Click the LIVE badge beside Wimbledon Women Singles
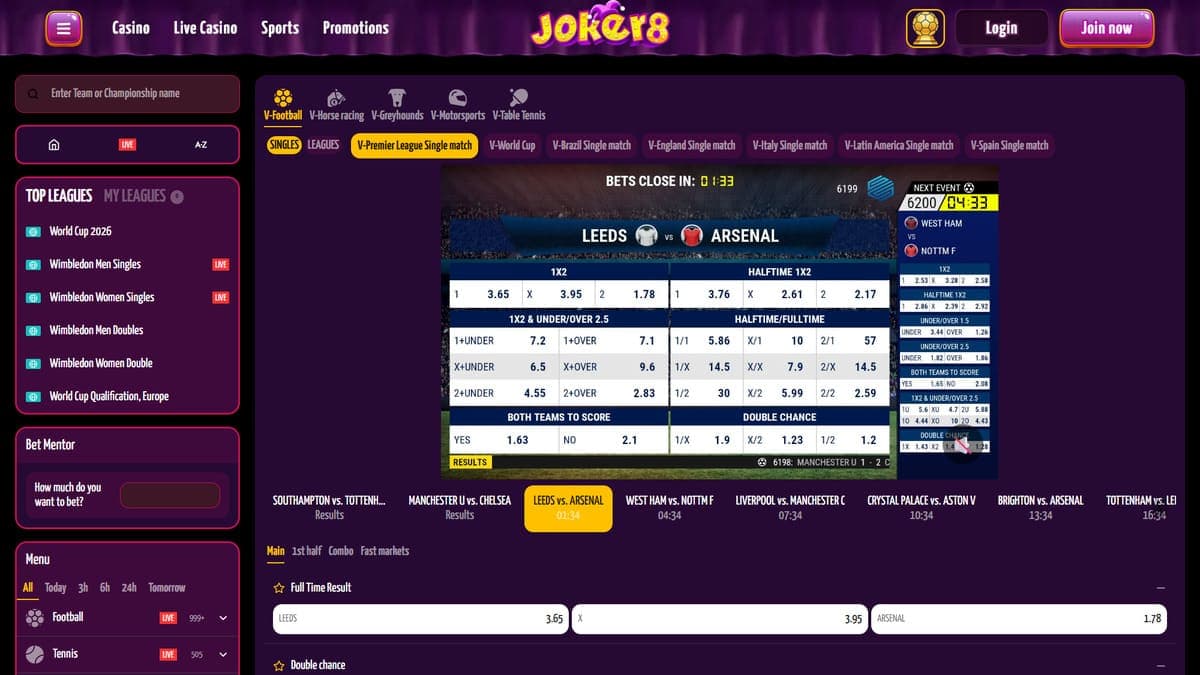1200x675 pixels. [221, 297]
